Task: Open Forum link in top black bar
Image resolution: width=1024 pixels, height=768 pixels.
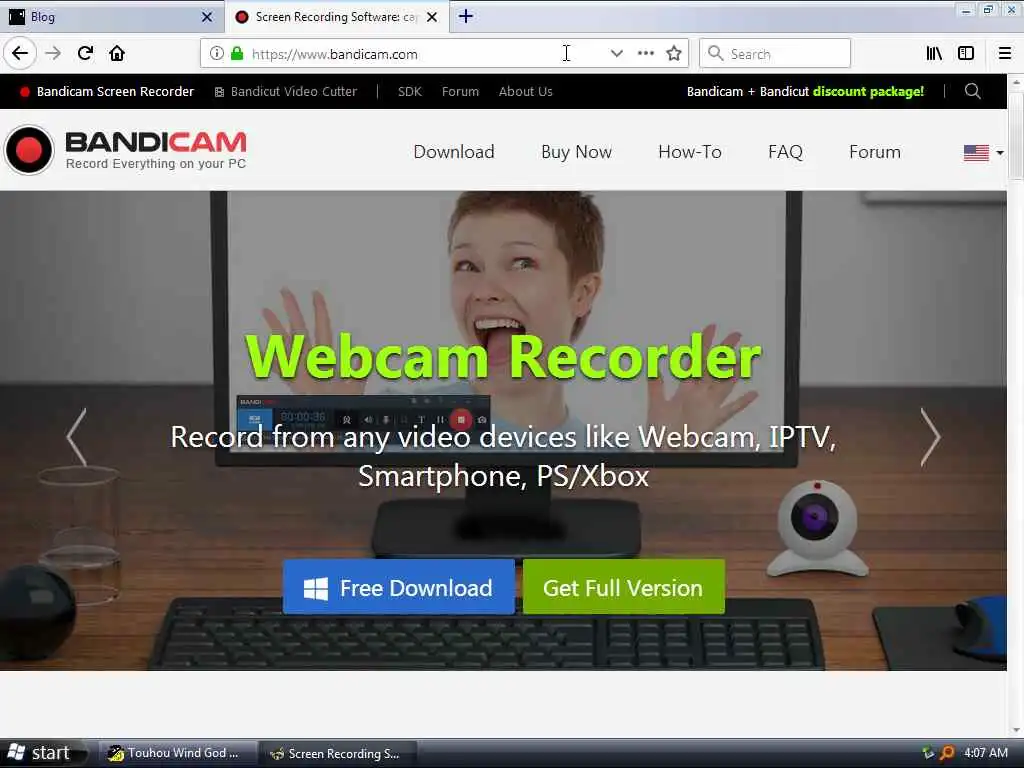Action: [x=460, y=91]
